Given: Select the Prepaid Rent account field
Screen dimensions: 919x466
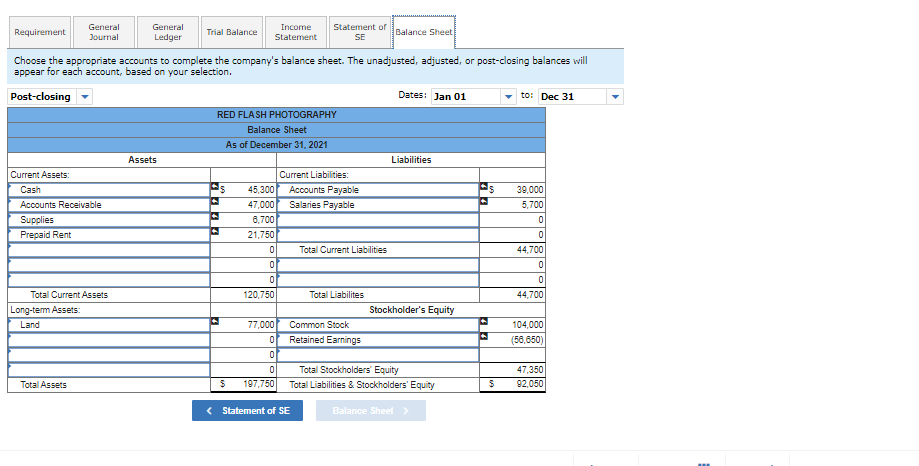Looking at the screenshot, I should pos(109,234).
